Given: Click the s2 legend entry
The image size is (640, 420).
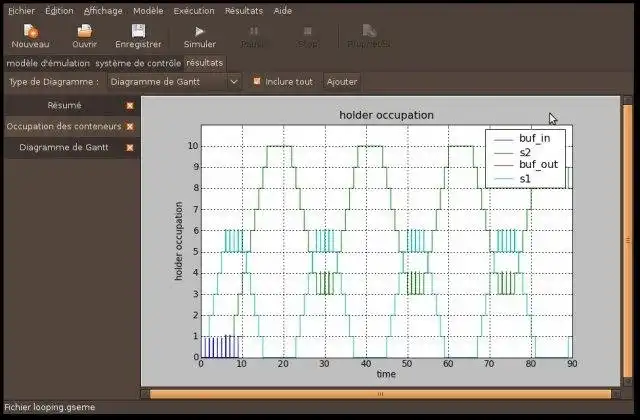Looking at the screenshot, I should pyautogui.click(x=513, y=153).
